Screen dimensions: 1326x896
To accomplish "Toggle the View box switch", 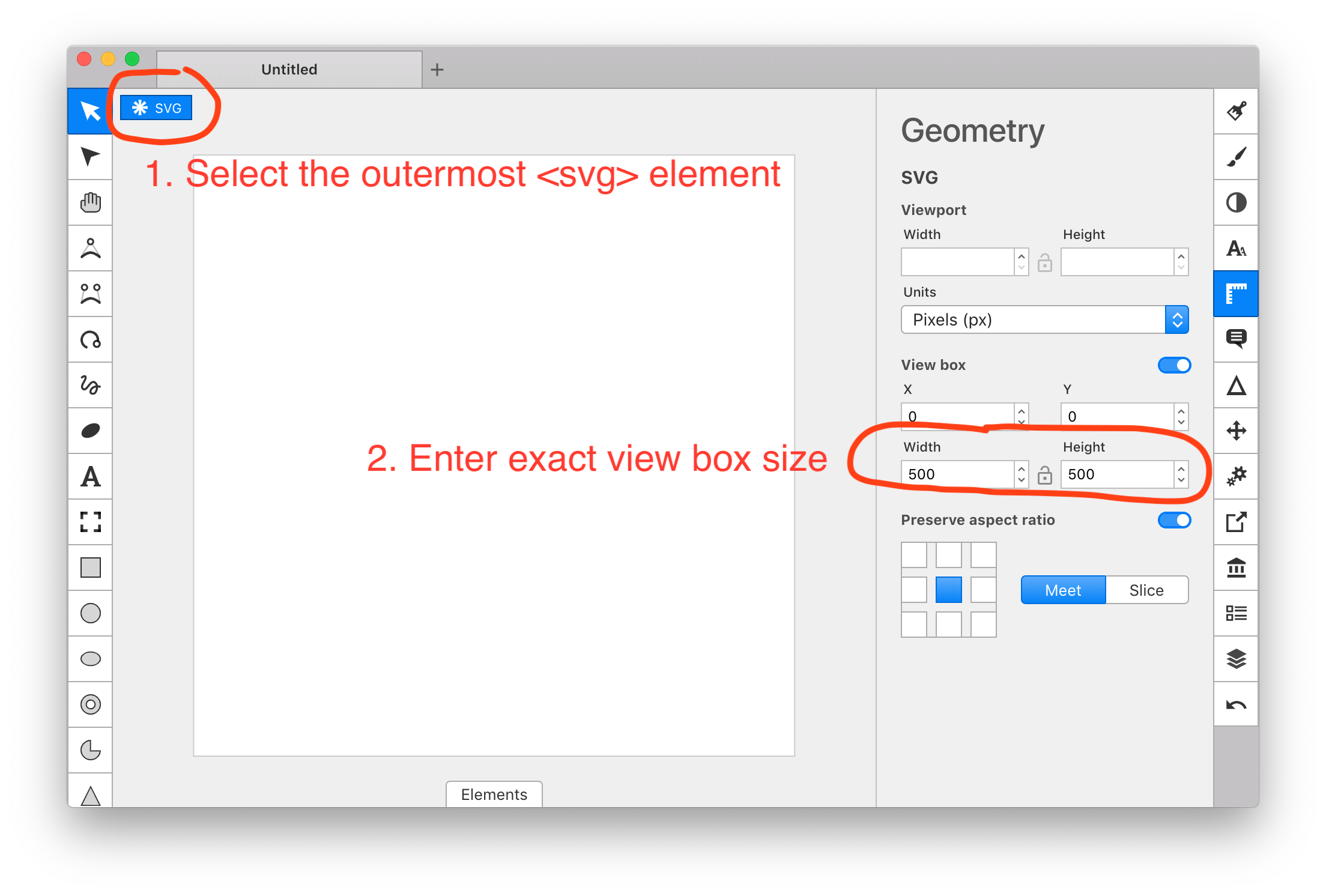I will click(1174, 365).
